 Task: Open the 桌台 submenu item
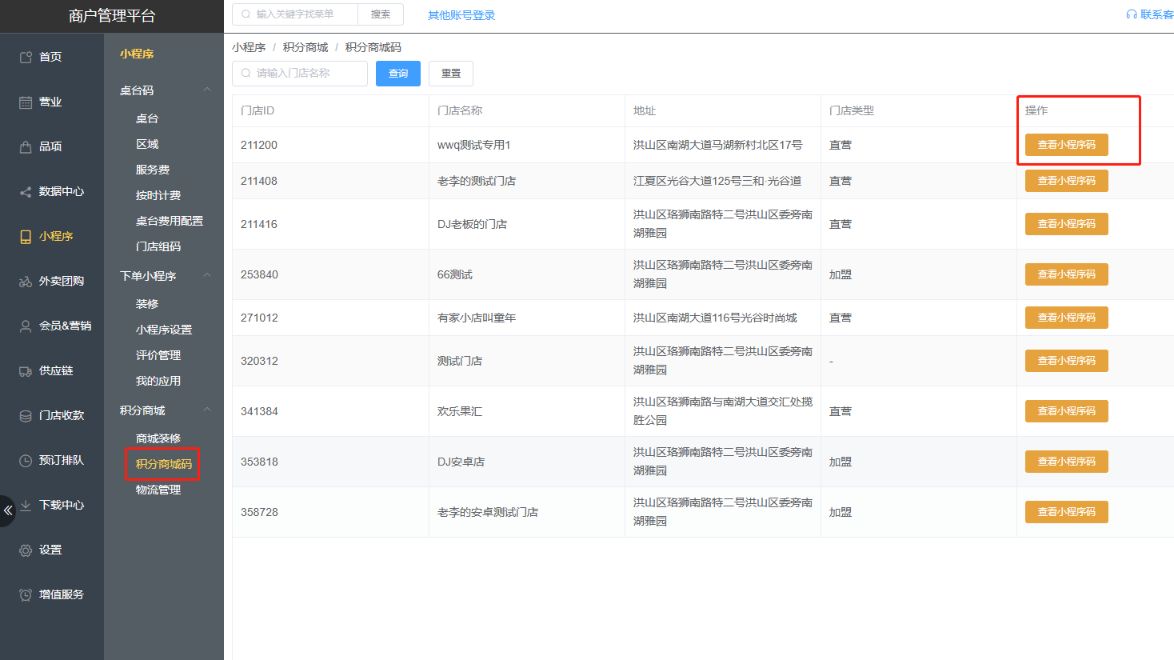click(x=147, y=118)
